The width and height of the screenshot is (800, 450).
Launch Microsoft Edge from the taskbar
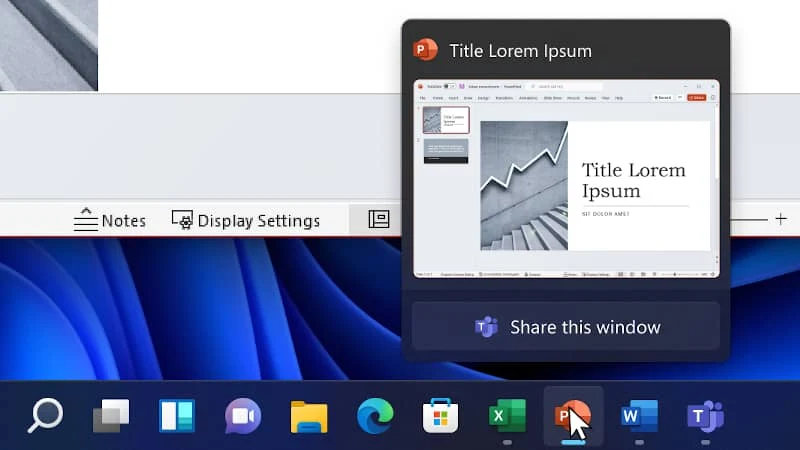click(375, 416)
